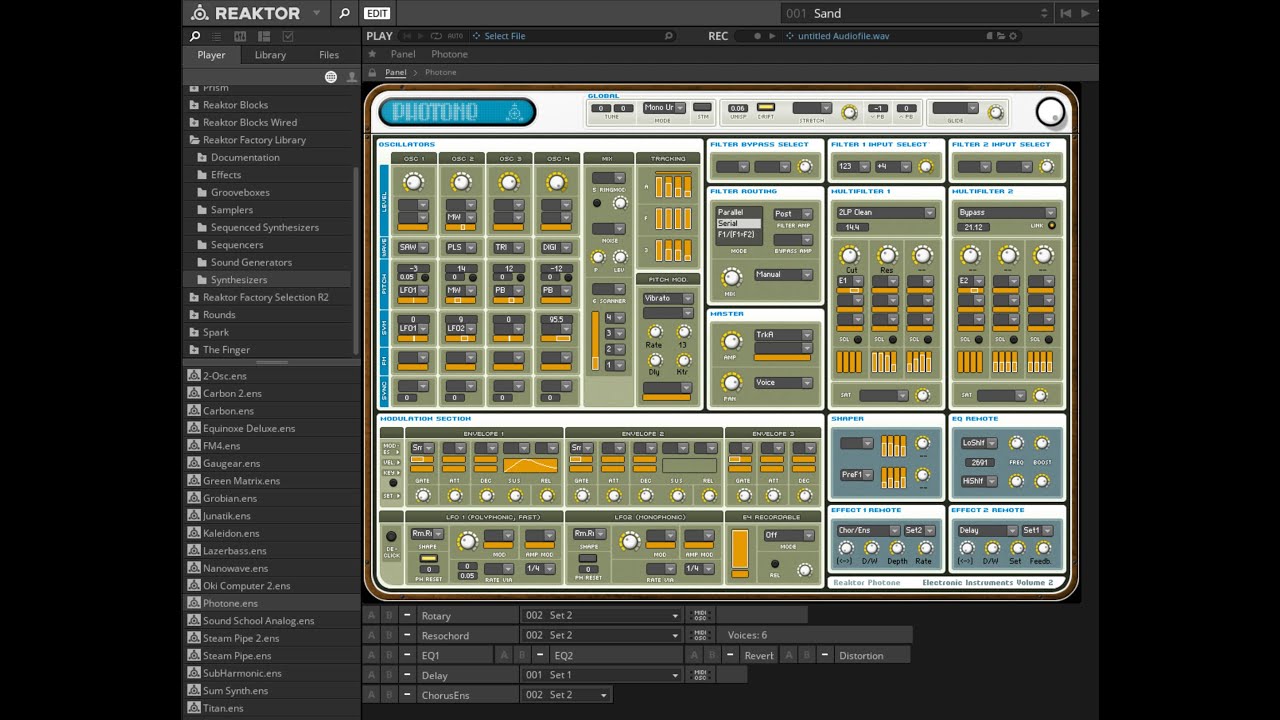Open OSC 4 DIGI waveform dropdown
The height and width of the screenshot is (720, 1280).
tap(555, 247)
